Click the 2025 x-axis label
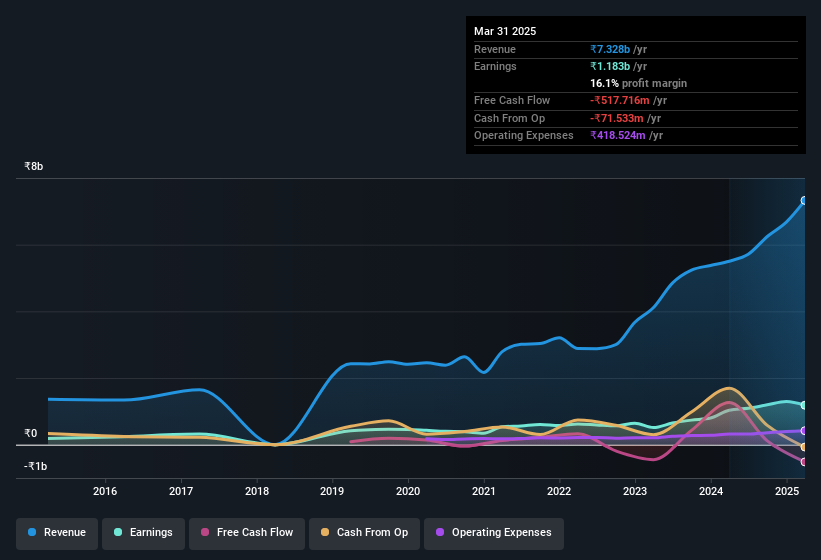The height and width of the screenshot is (560, 821). pos(787,491)
